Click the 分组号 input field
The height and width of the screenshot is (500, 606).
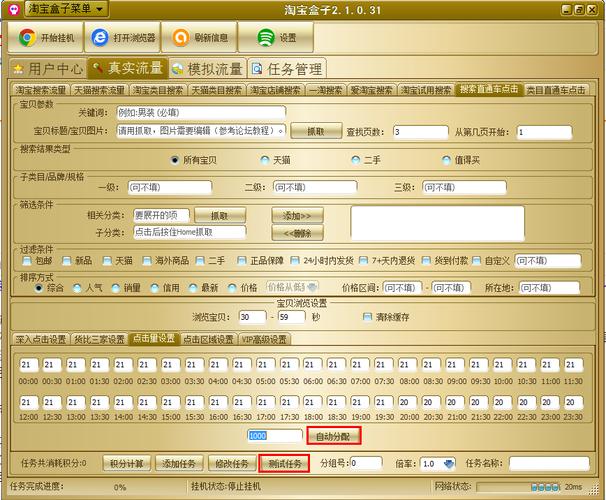(366, 463)
